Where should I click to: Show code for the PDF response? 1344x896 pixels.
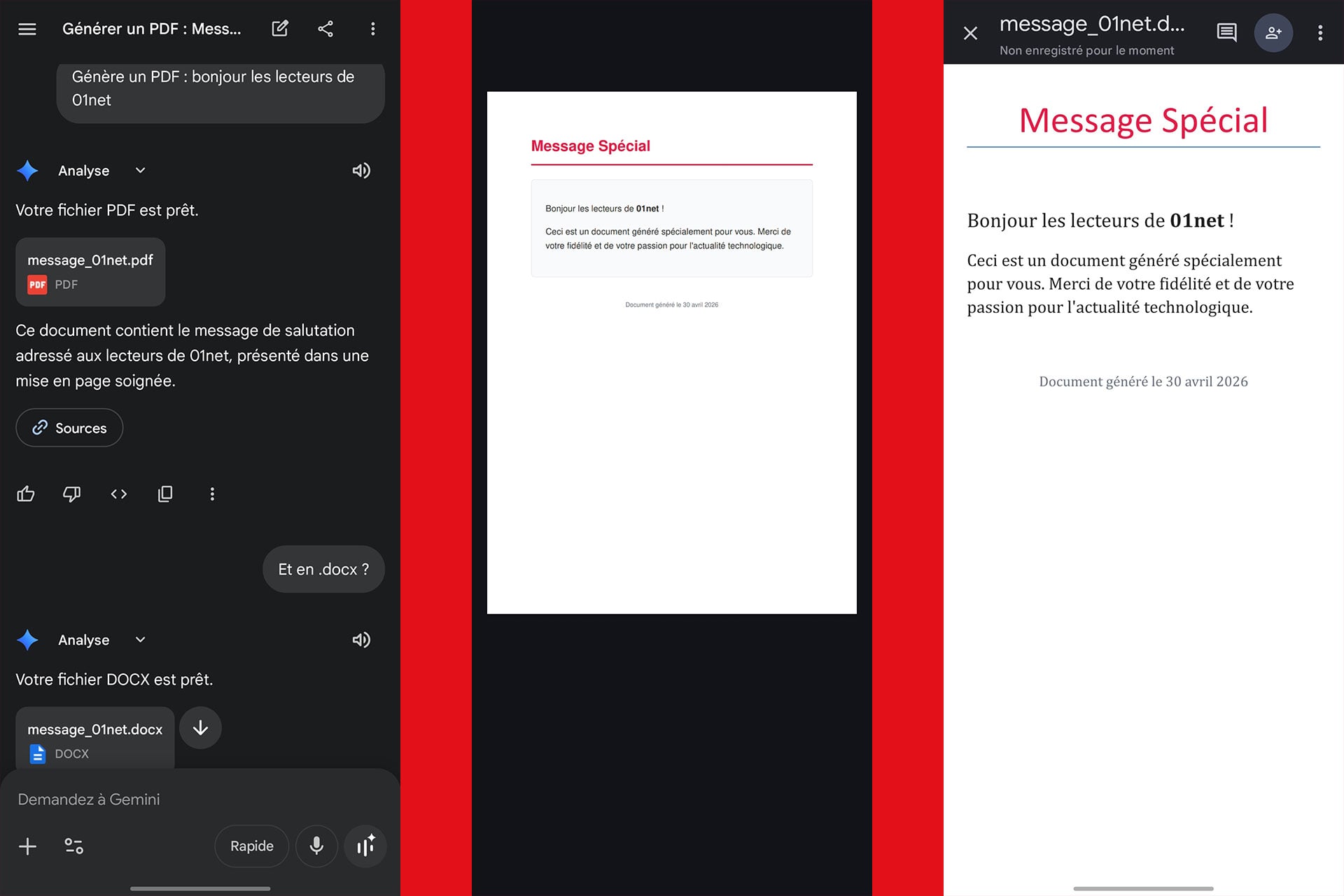click(119, 494)
